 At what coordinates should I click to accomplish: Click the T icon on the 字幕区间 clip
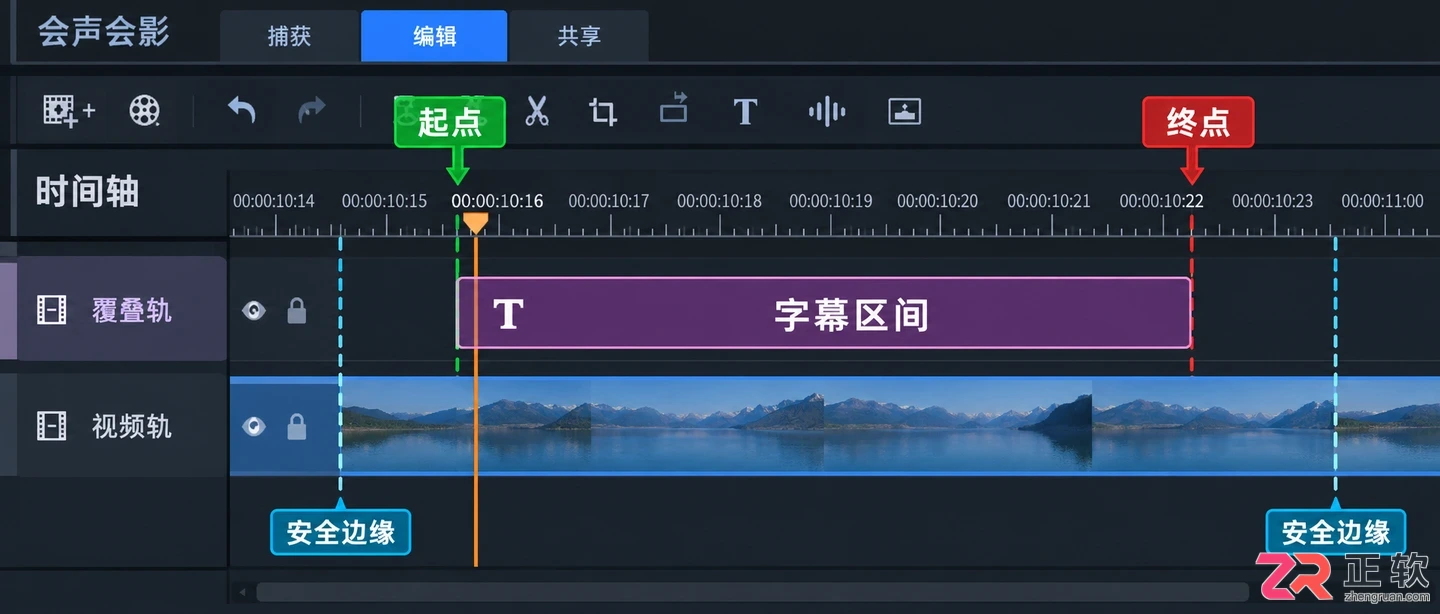tap(509, 314)
